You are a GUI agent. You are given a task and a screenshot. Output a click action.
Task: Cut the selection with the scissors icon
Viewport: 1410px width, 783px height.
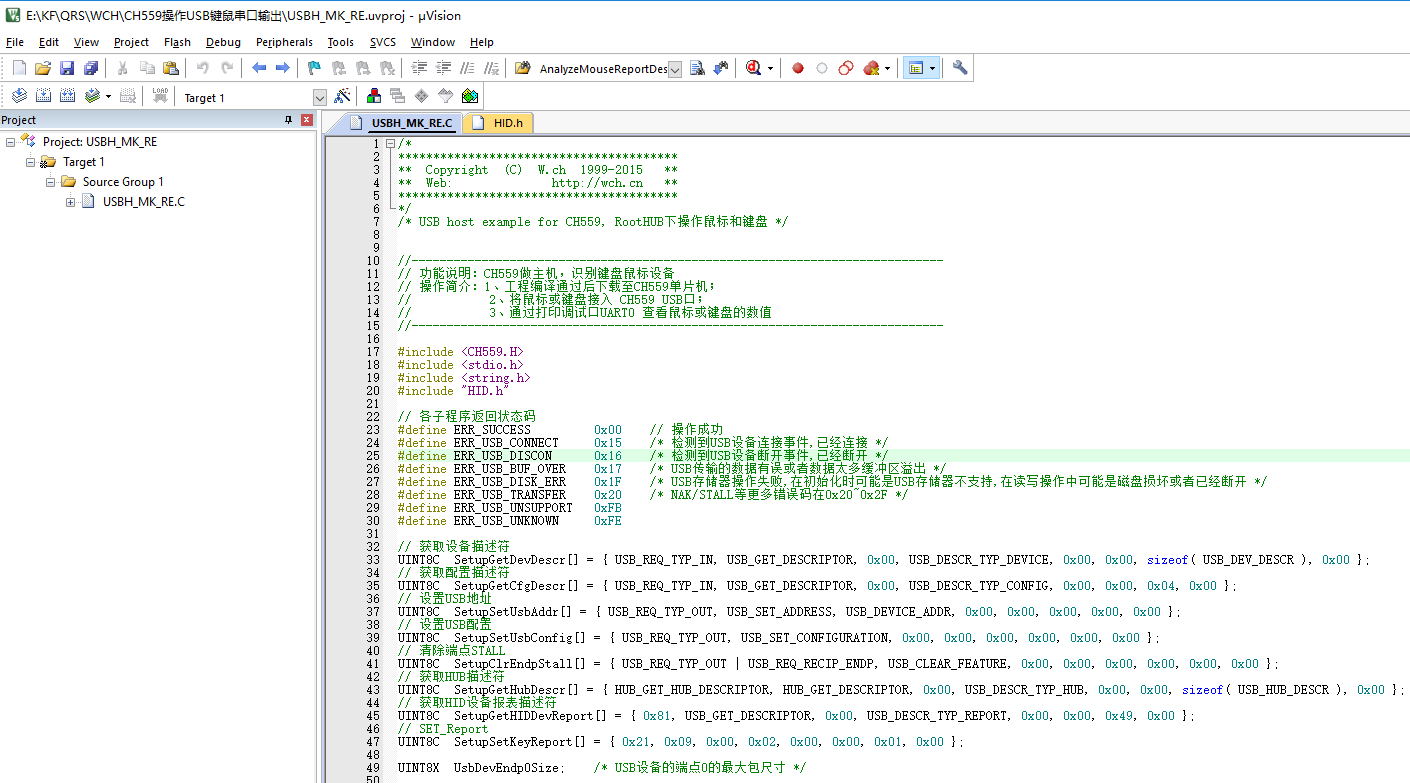point(122,68)
